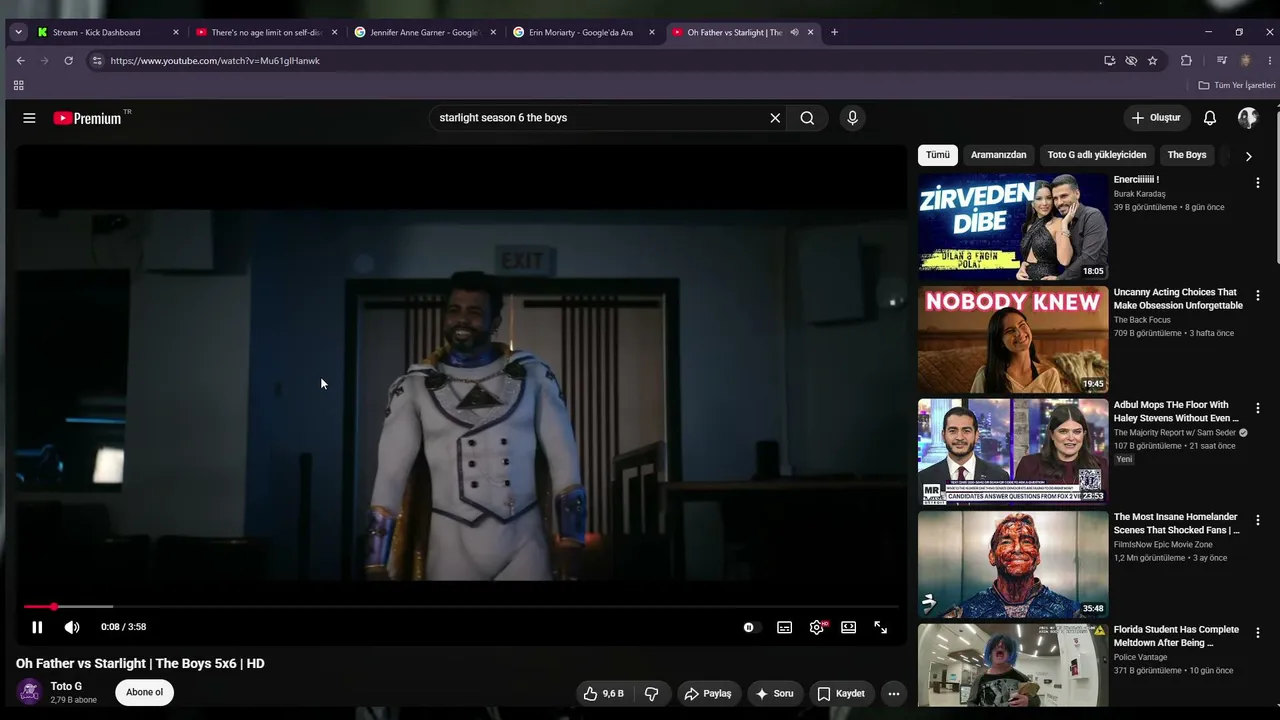Viewport: 1280px width, 720px height.
Task: Save video with Kaydet
Action: 840,693
